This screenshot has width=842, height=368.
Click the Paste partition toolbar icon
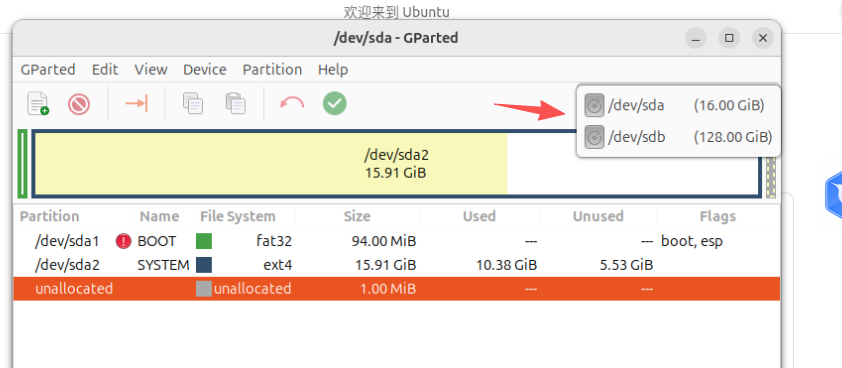click(x=235, y=103)
